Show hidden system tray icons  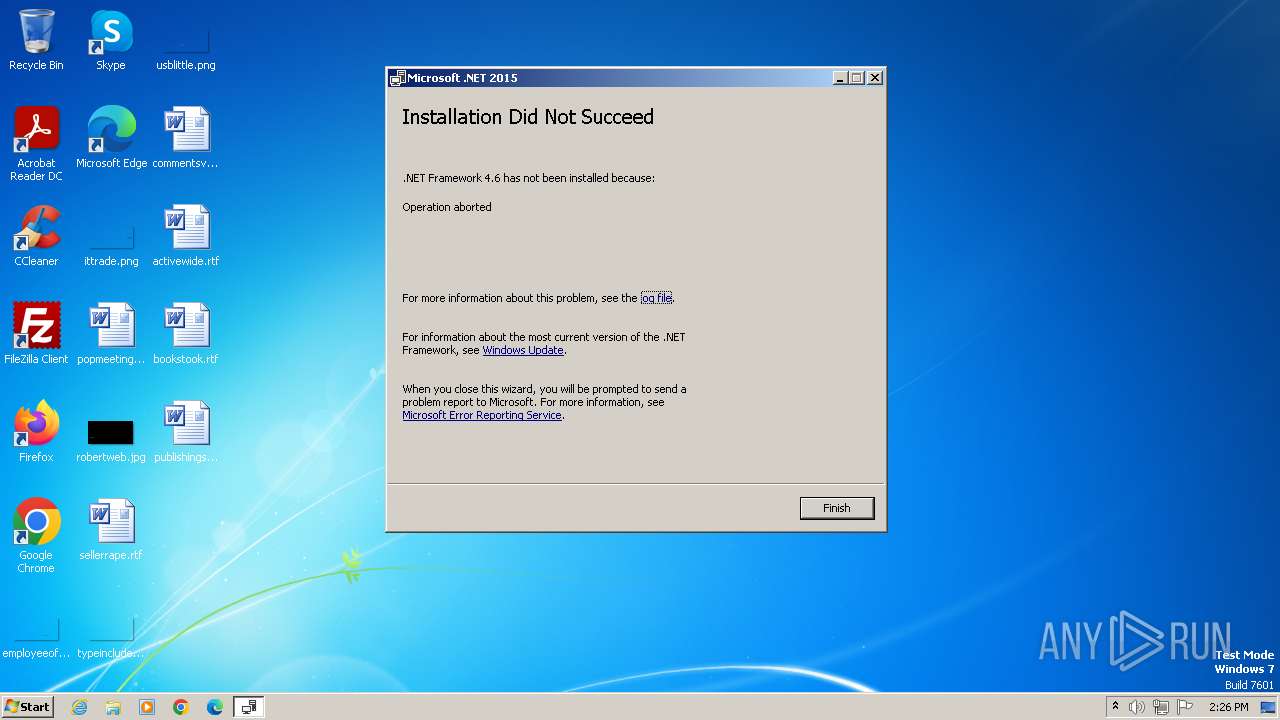pyautogui.click(x=1115, y=707)
